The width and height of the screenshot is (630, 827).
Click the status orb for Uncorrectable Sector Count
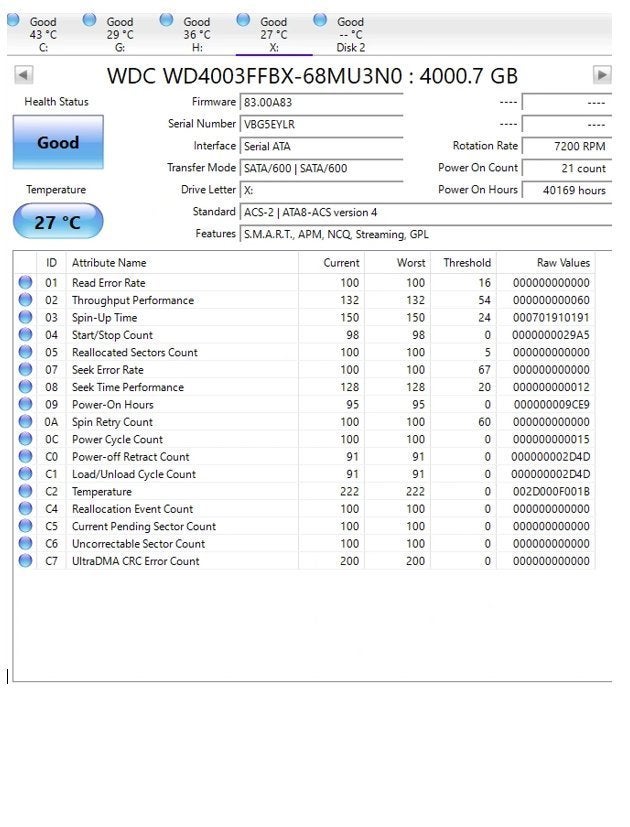[25, 544]
